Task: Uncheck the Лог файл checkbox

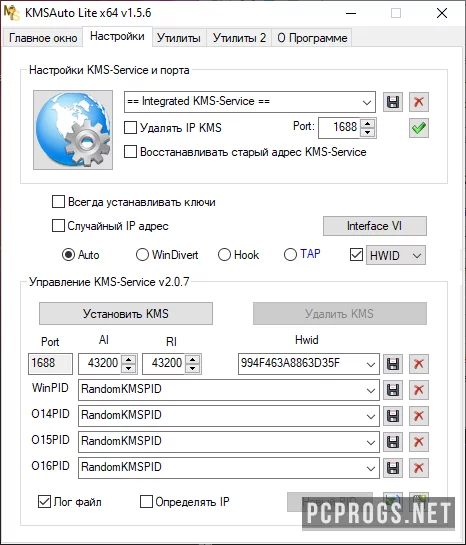Action: (x=44, y=502)
